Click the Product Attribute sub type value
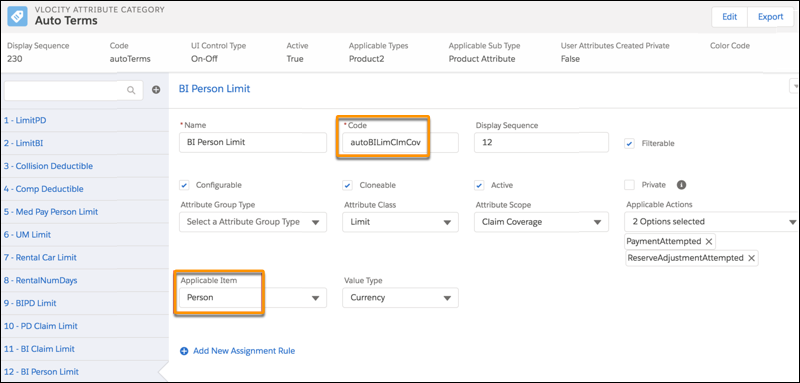This screenshot has height=383, width=800. click(482, 59)
